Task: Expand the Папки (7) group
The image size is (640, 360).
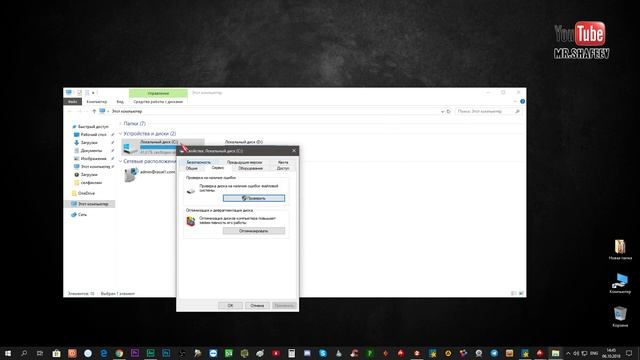Action: [121, 123]
